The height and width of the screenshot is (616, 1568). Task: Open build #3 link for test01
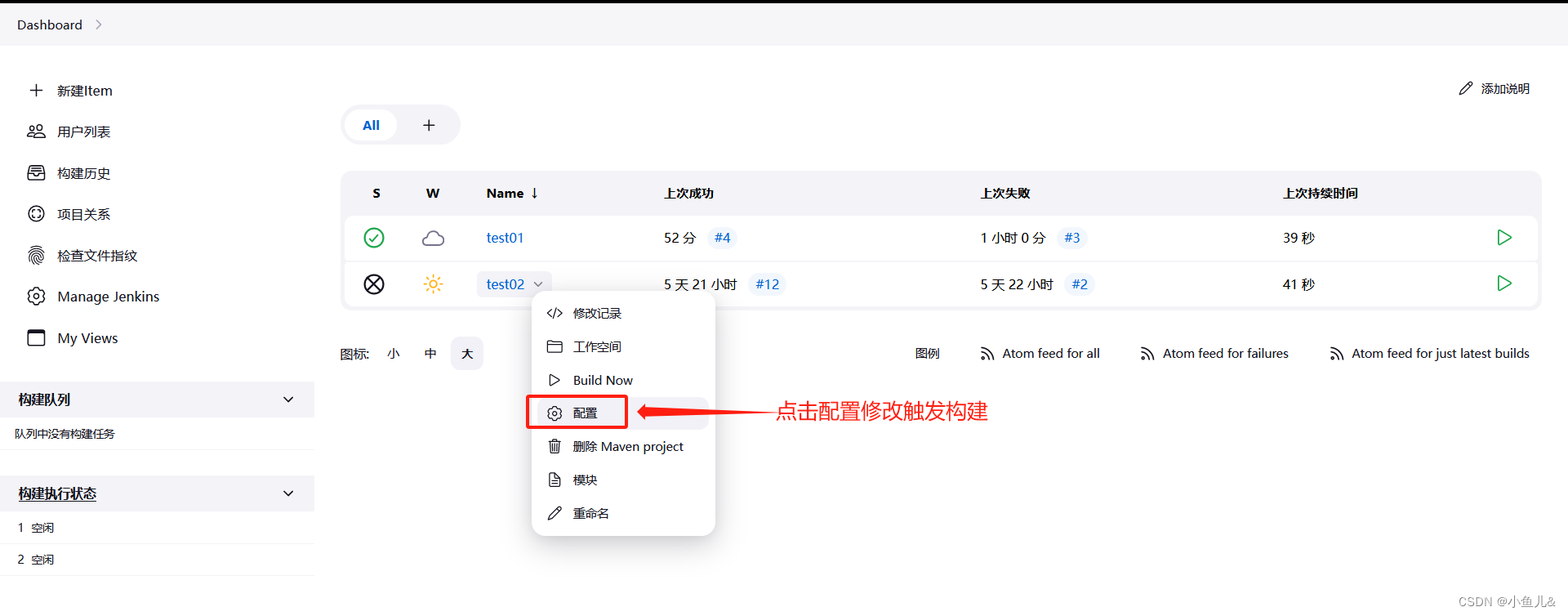[1071, 238]
